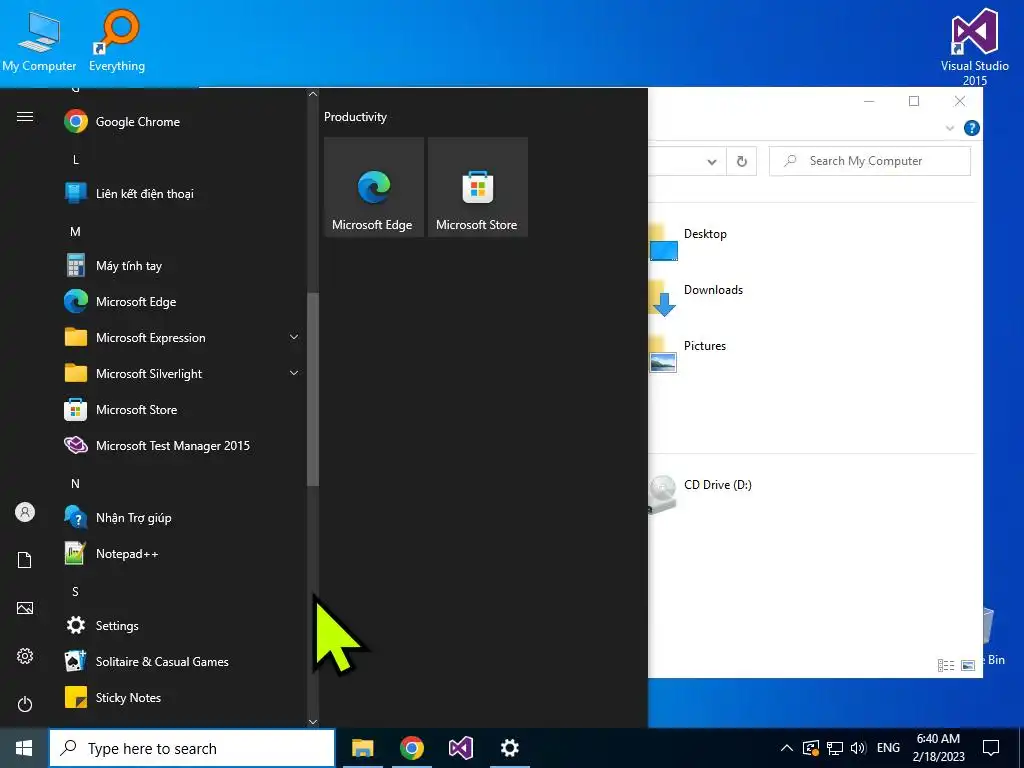1024x768 pixels.
Task: Expand the ribbon chevron in My Computer window
Action: [950, 128]
